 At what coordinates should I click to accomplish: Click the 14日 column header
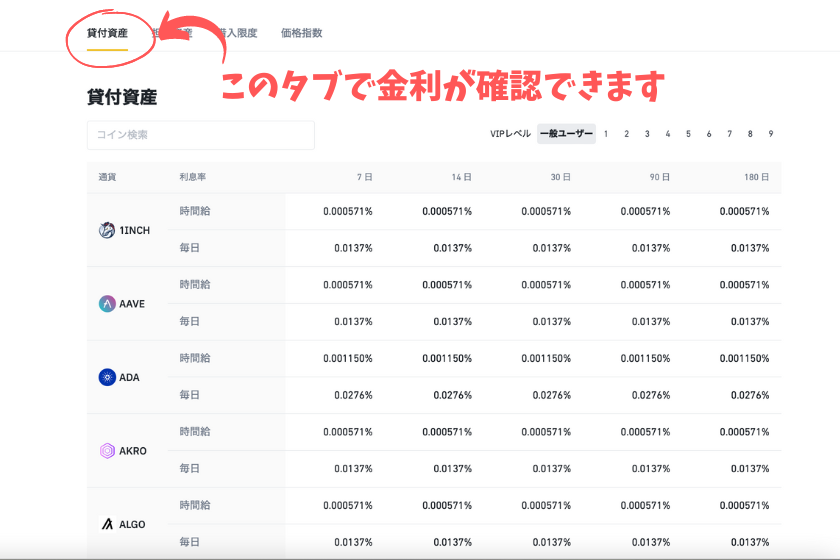coord(461,177)
